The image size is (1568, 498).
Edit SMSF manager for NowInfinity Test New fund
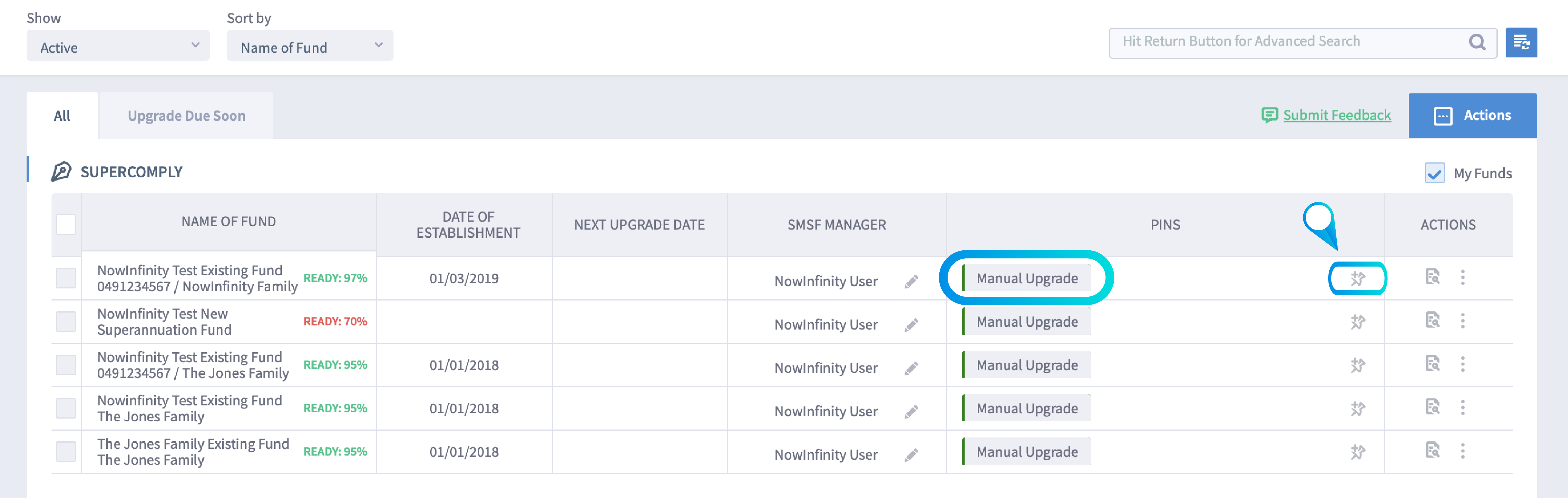911,325
